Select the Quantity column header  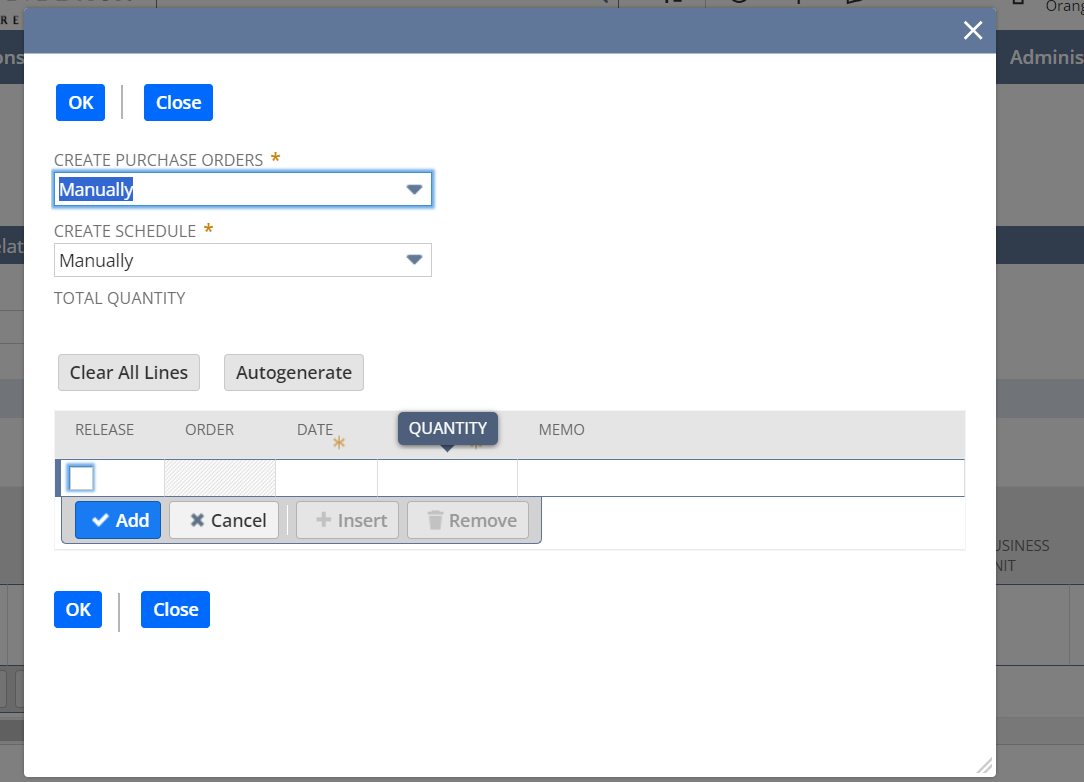(447, 428)
